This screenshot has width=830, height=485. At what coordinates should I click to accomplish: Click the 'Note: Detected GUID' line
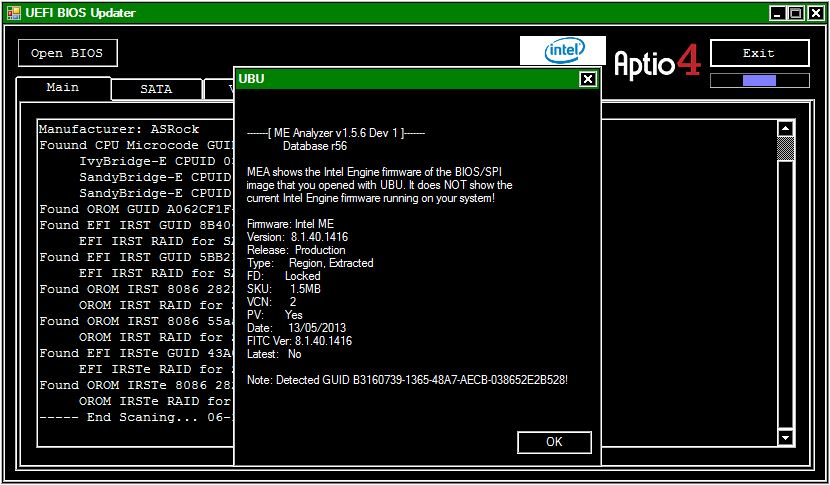(407, 380)
